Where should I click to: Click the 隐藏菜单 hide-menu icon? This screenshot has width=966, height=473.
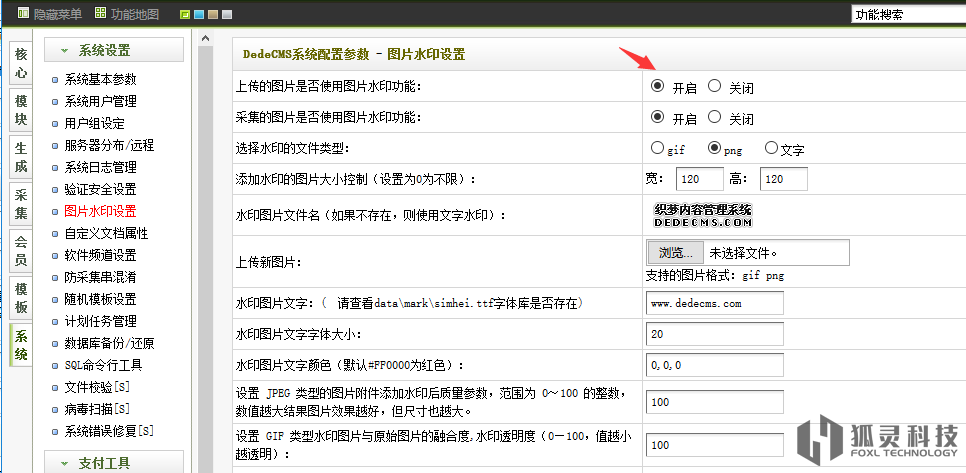(23, 14)
